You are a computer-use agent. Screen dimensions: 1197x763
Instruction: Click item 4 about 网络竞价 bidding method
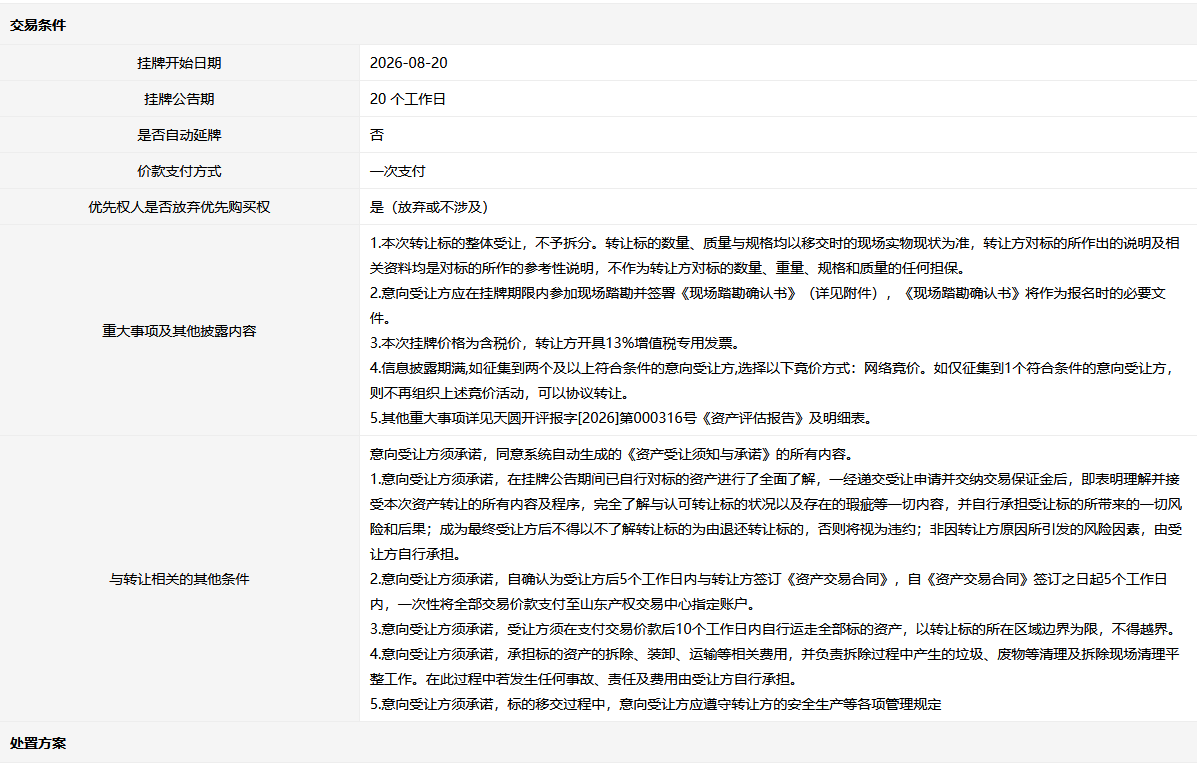[772, 380]
